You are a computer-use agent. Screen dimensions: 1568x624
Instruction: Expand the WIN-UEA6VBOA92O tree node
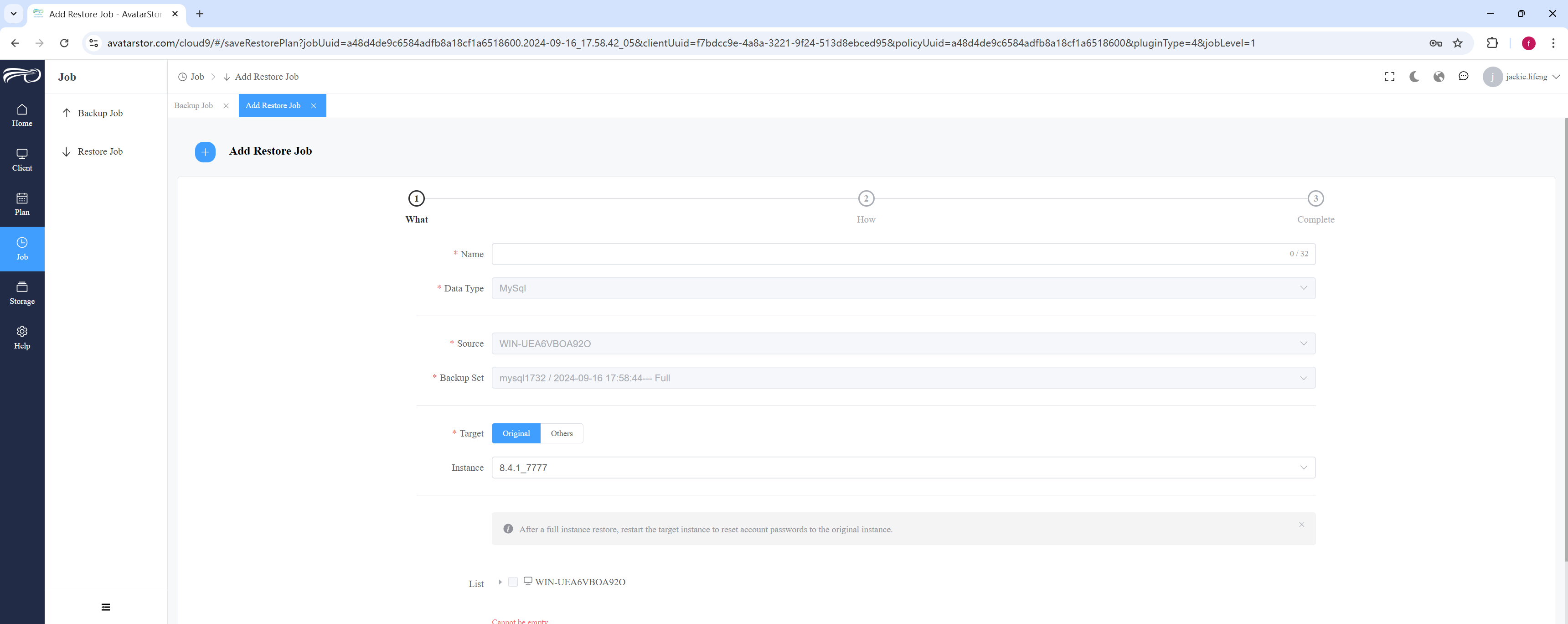[x=500, y=582]
